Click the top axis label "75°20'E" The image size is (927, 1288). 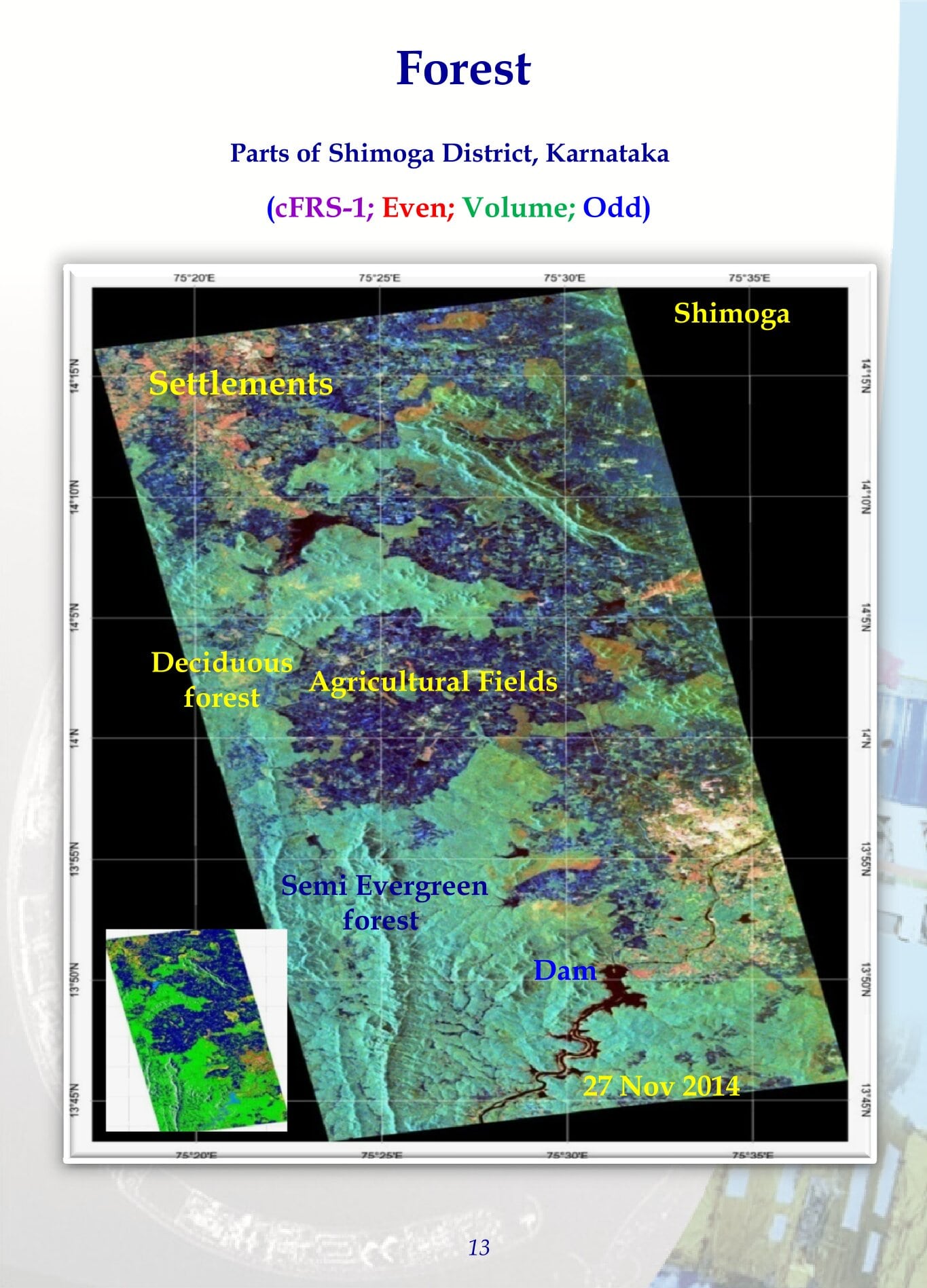click(x=194, y=278)
